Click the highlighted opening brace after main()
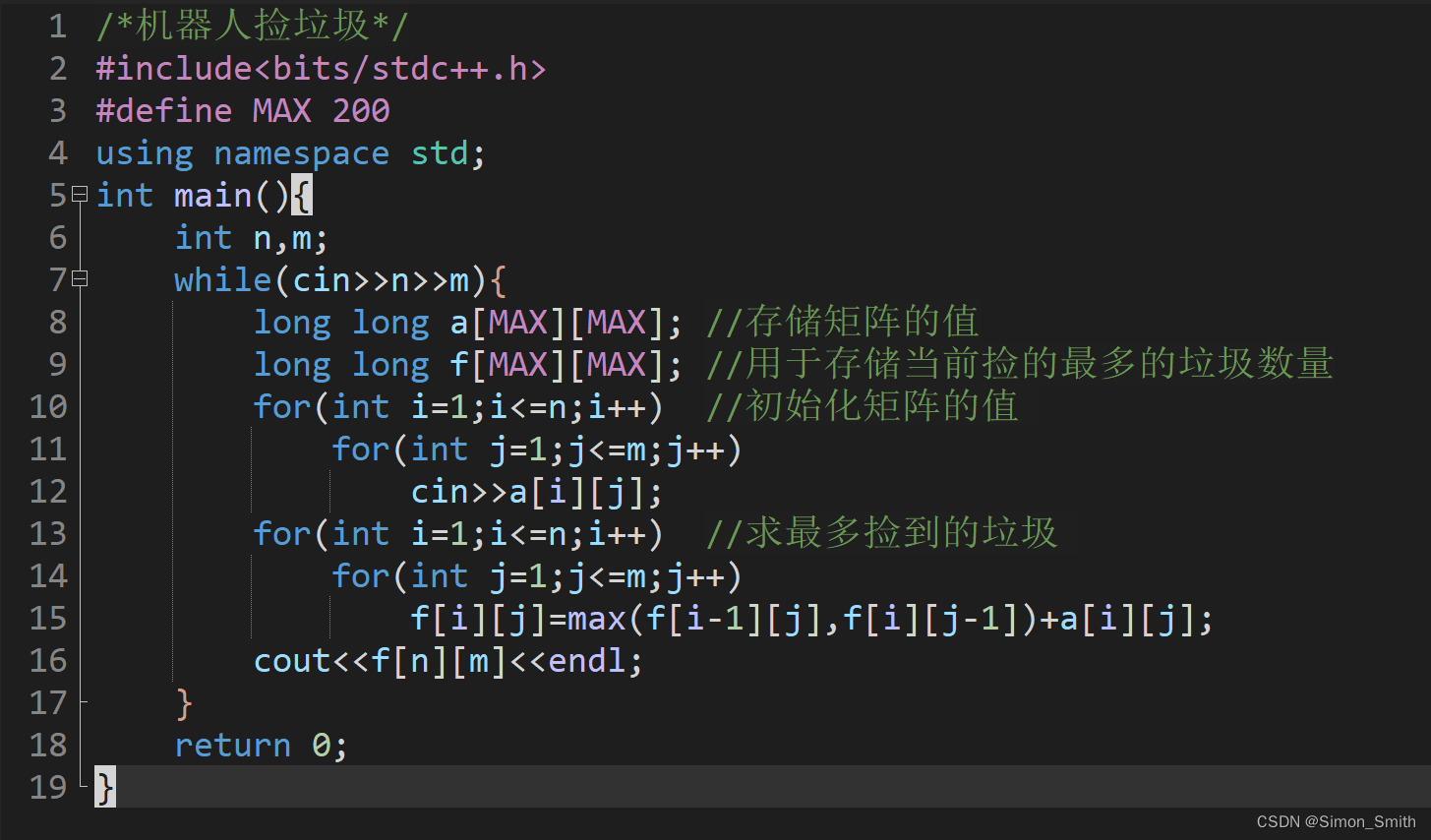 click(302, 196)
